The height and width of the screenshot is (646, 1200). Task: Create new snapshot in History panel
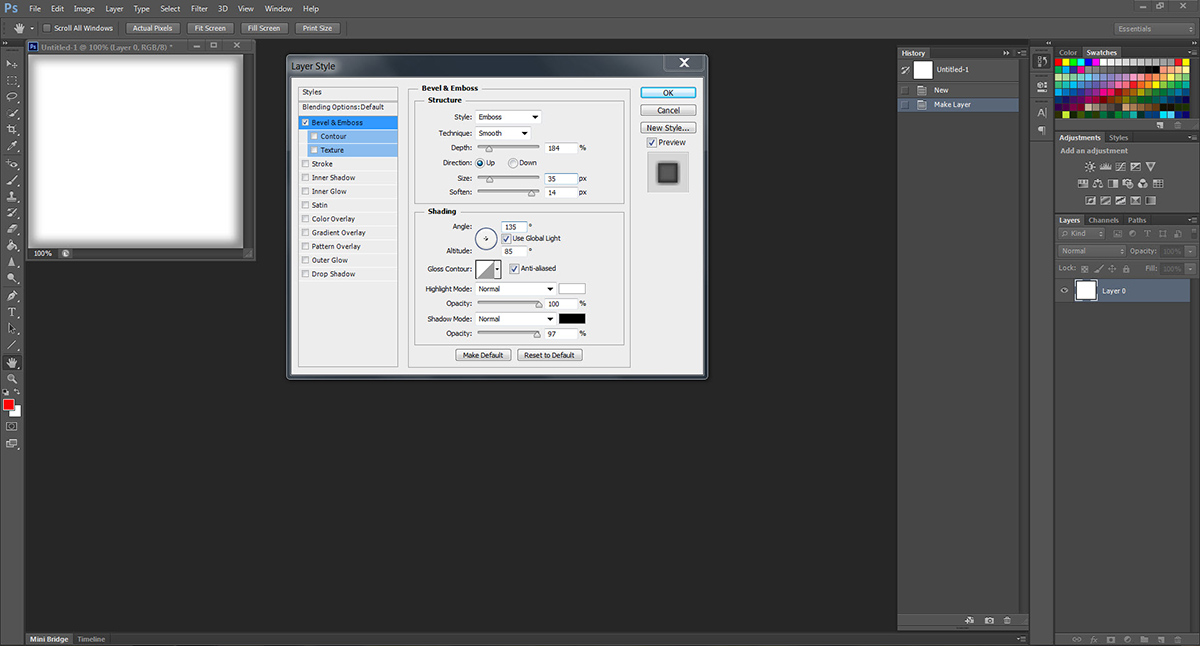point(989,621)
